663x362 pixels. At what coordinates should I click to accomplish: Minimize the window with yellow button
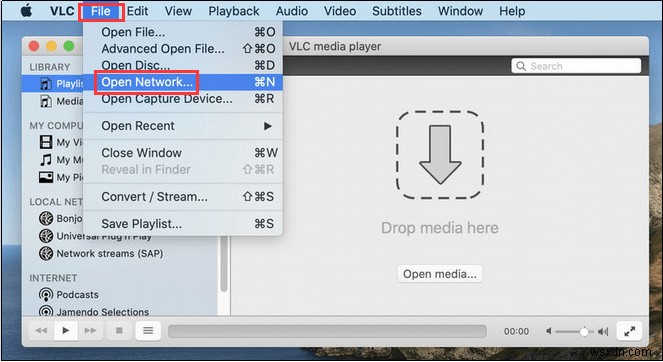click(51, 46)
